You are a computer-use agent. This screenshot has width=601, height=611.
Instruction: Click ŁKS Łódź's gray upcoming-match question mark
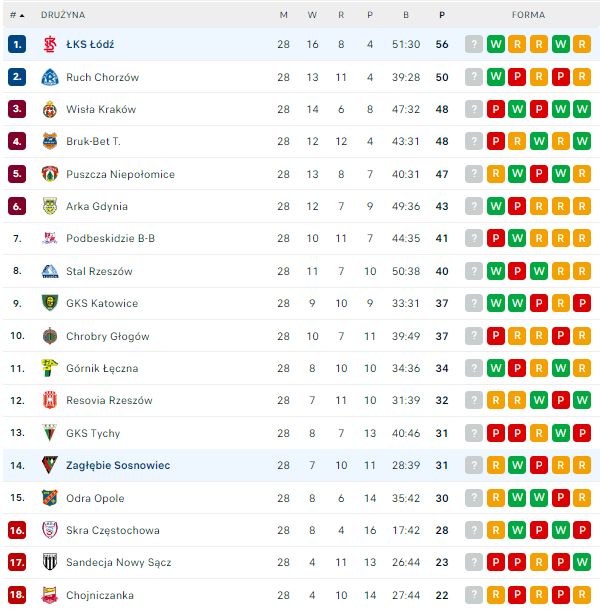pos(474,45)
